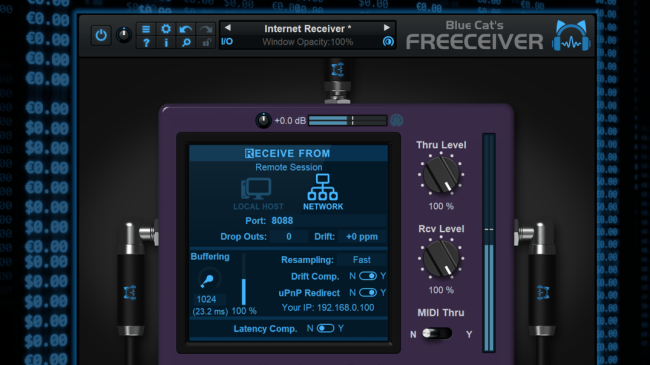Open the Internet Receiver preset name menu
650x365 pixels.
click(x=307, y=29)
